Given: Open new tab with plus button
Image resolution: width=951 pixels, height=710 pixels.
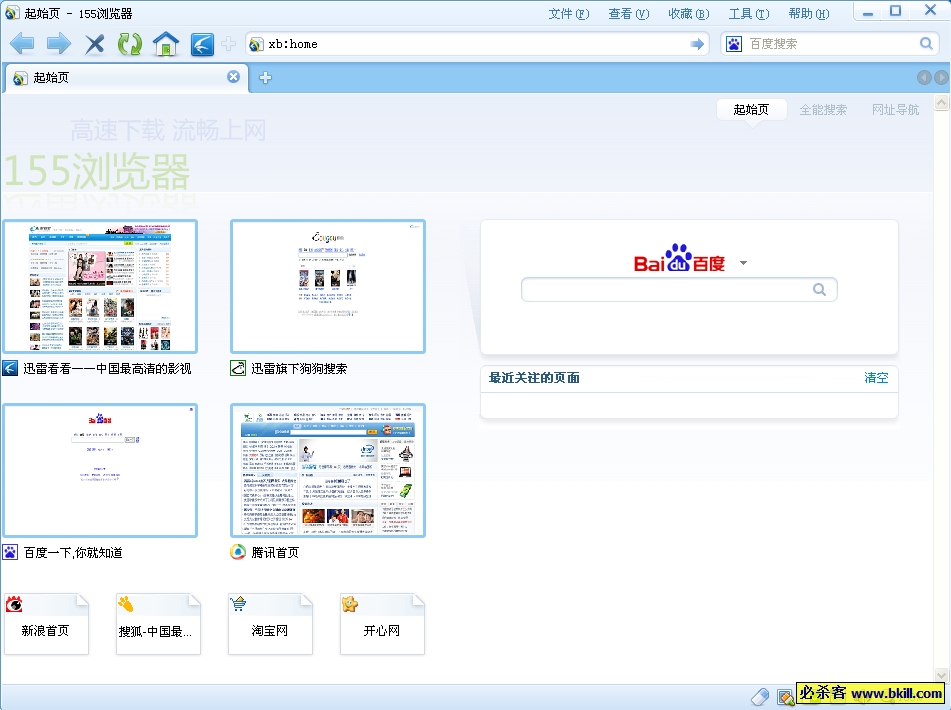Looking at the screenshot, I should point(265,78).
